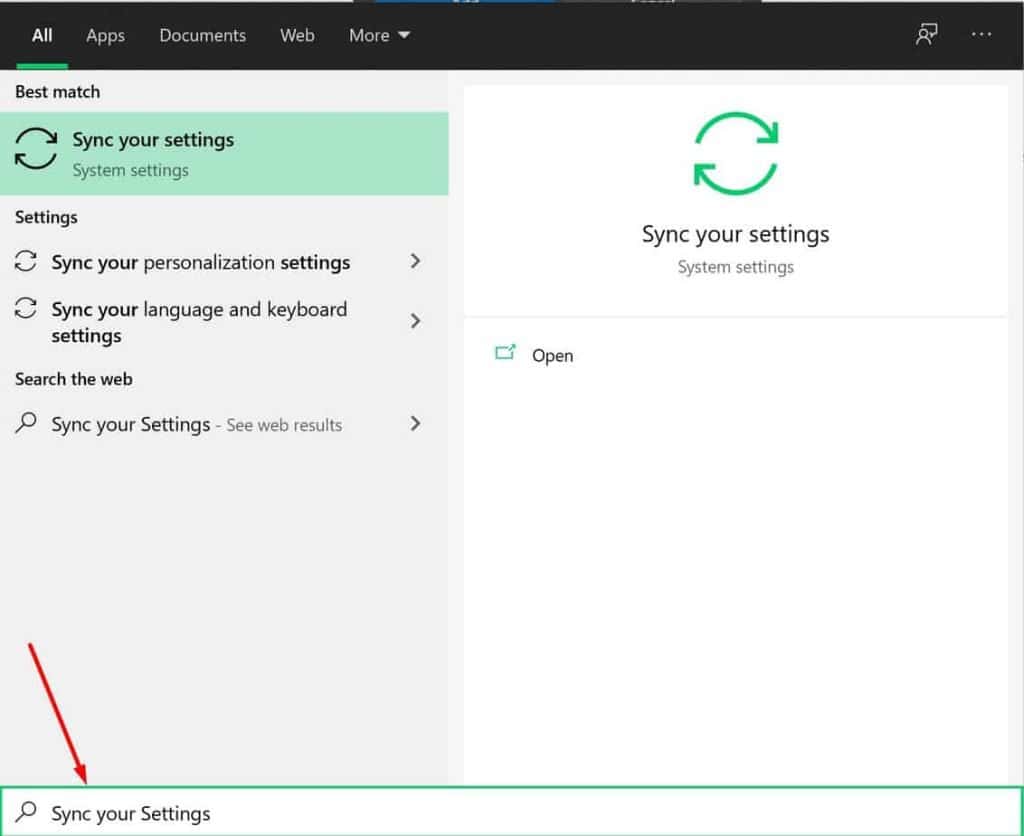
Task: Click sync icon beside Best match result
Action: [36, 149]
